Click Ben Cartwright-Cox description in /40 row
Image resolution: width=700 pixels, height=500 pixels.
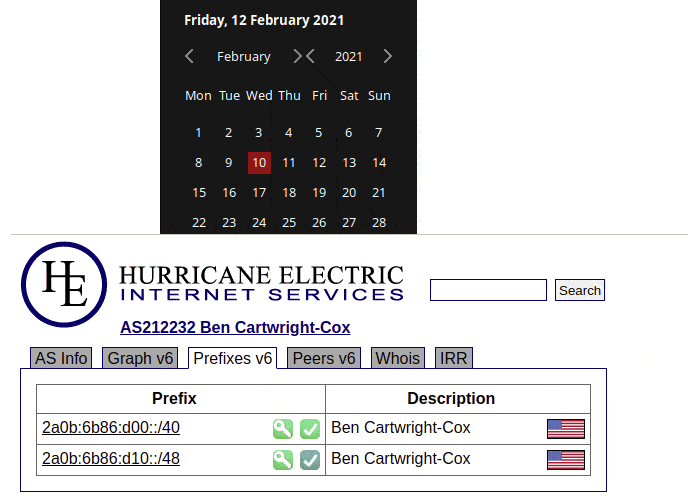pos(400,427)
